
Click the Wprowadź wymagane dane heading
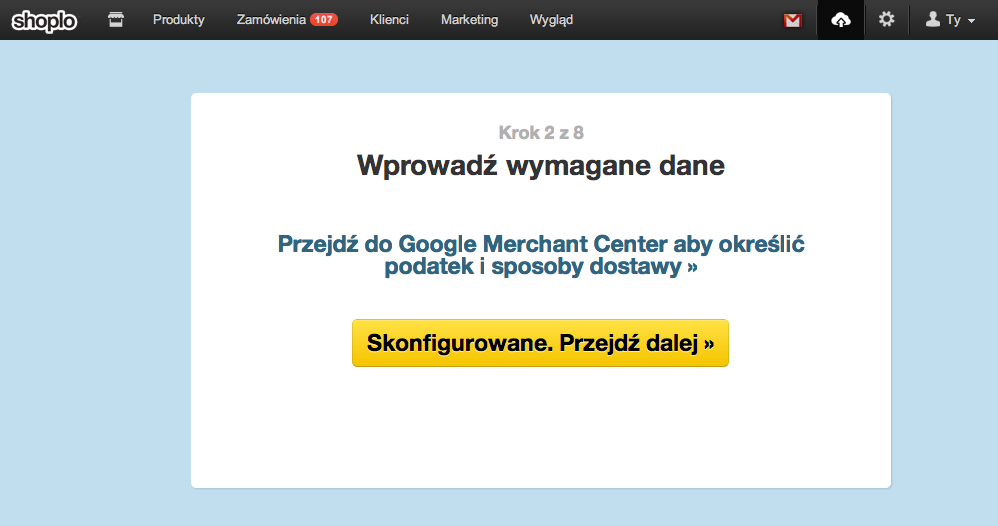541,166
